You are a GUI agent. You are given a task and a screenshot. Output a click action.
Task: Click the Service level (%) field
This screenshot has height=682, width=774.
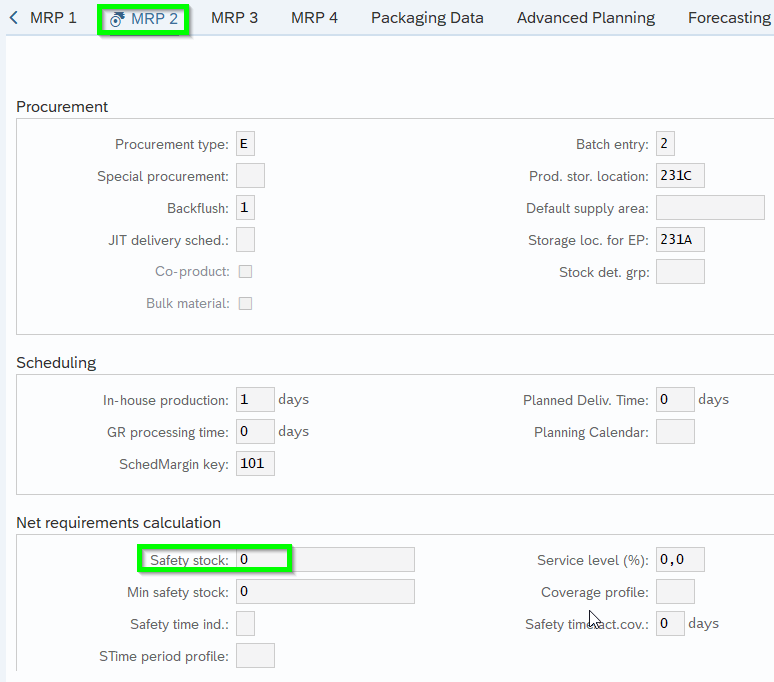pyautogui.click(x=680, y=560)
